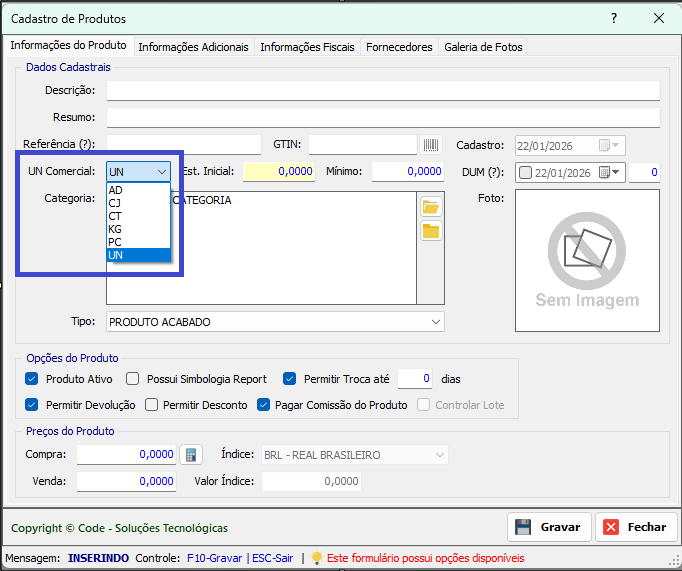Click the DUM numeric field
This screenshot has height=571, width=682.
coord(644,173)
